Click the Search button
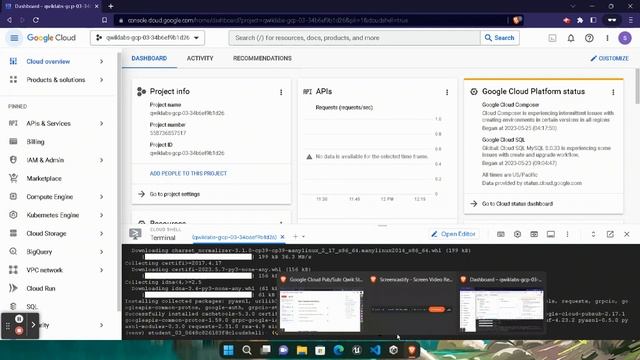This screenshot has height=360, width=640. [x=500, y=38]
